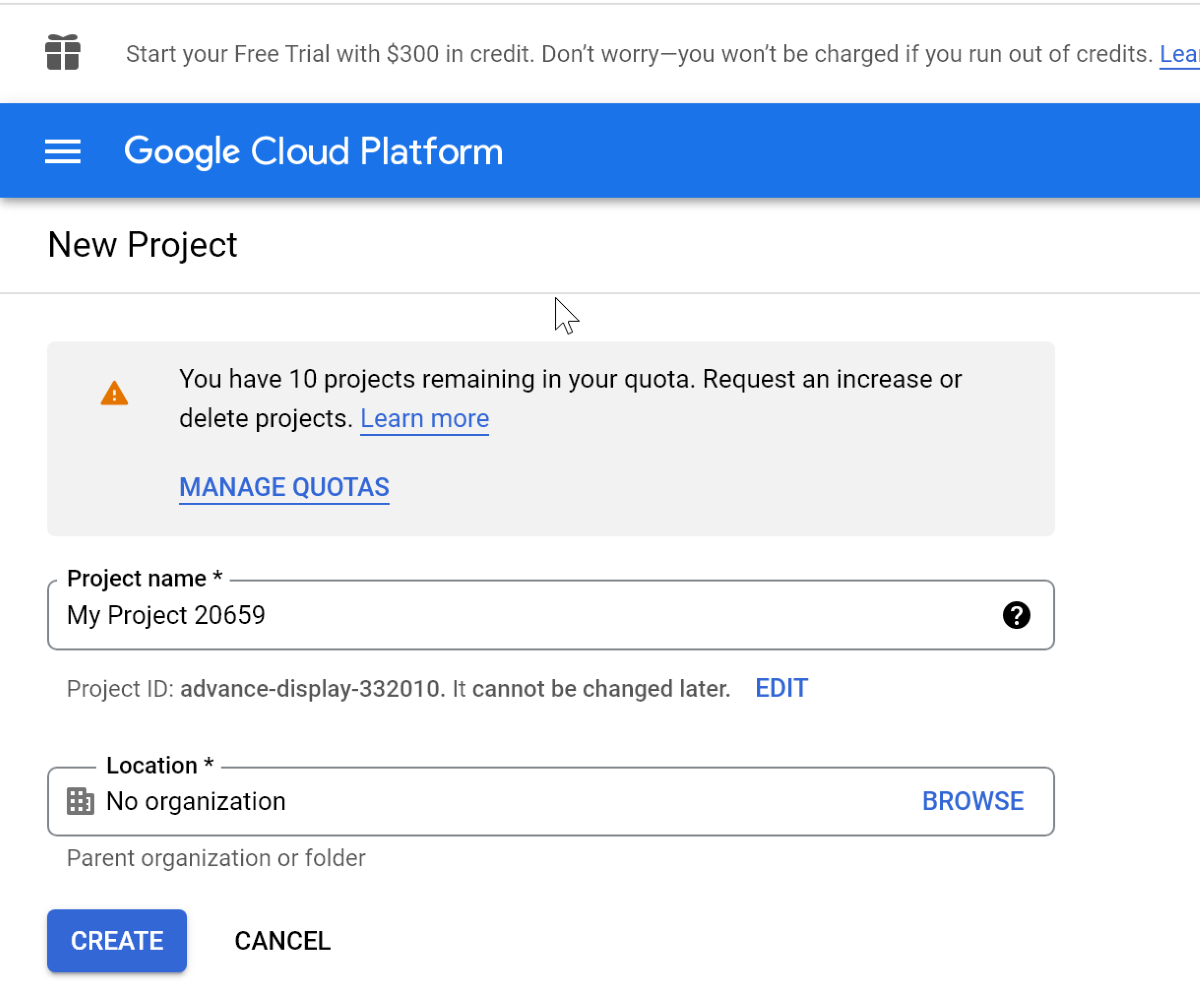The width and height of the screenshot is (1200, 1005).
Task: Click the Project name help question mark
Action: click(1016, 615)
